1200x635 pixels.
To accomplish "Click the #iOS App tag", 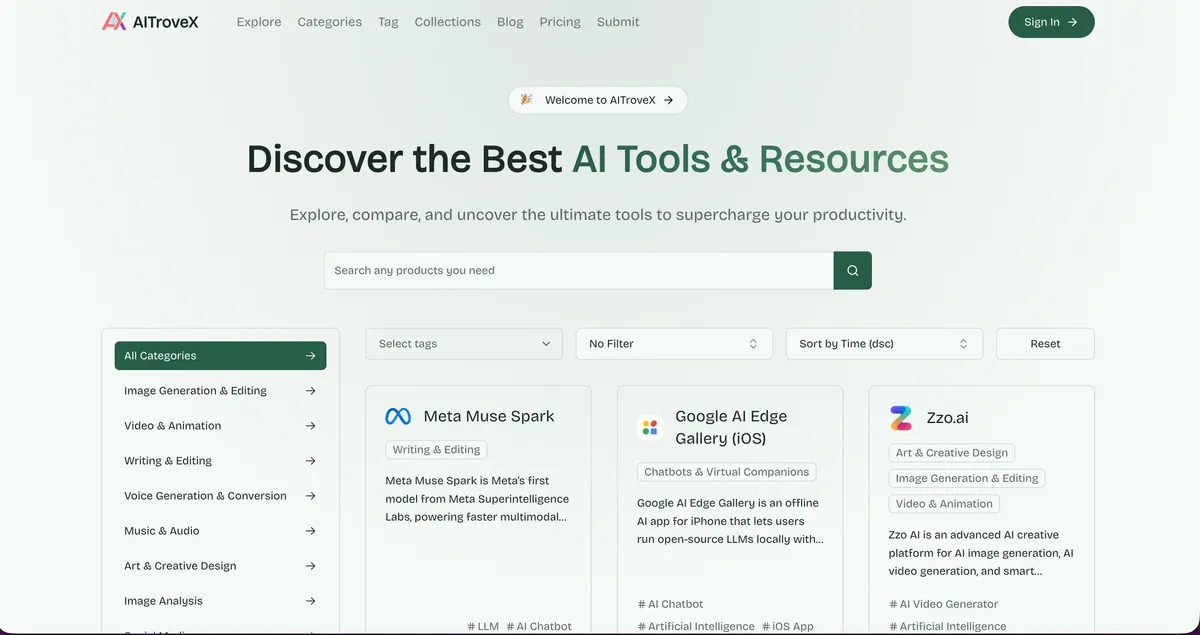I will pyautogui.click(x=788, y=626).
